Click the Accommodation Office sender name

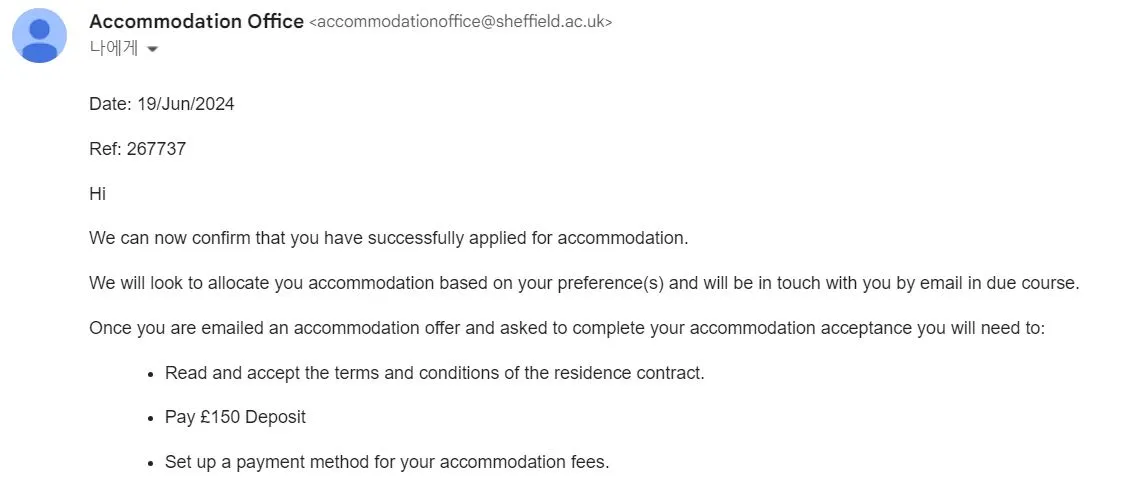pyautogui.click(x=196, y=22)
